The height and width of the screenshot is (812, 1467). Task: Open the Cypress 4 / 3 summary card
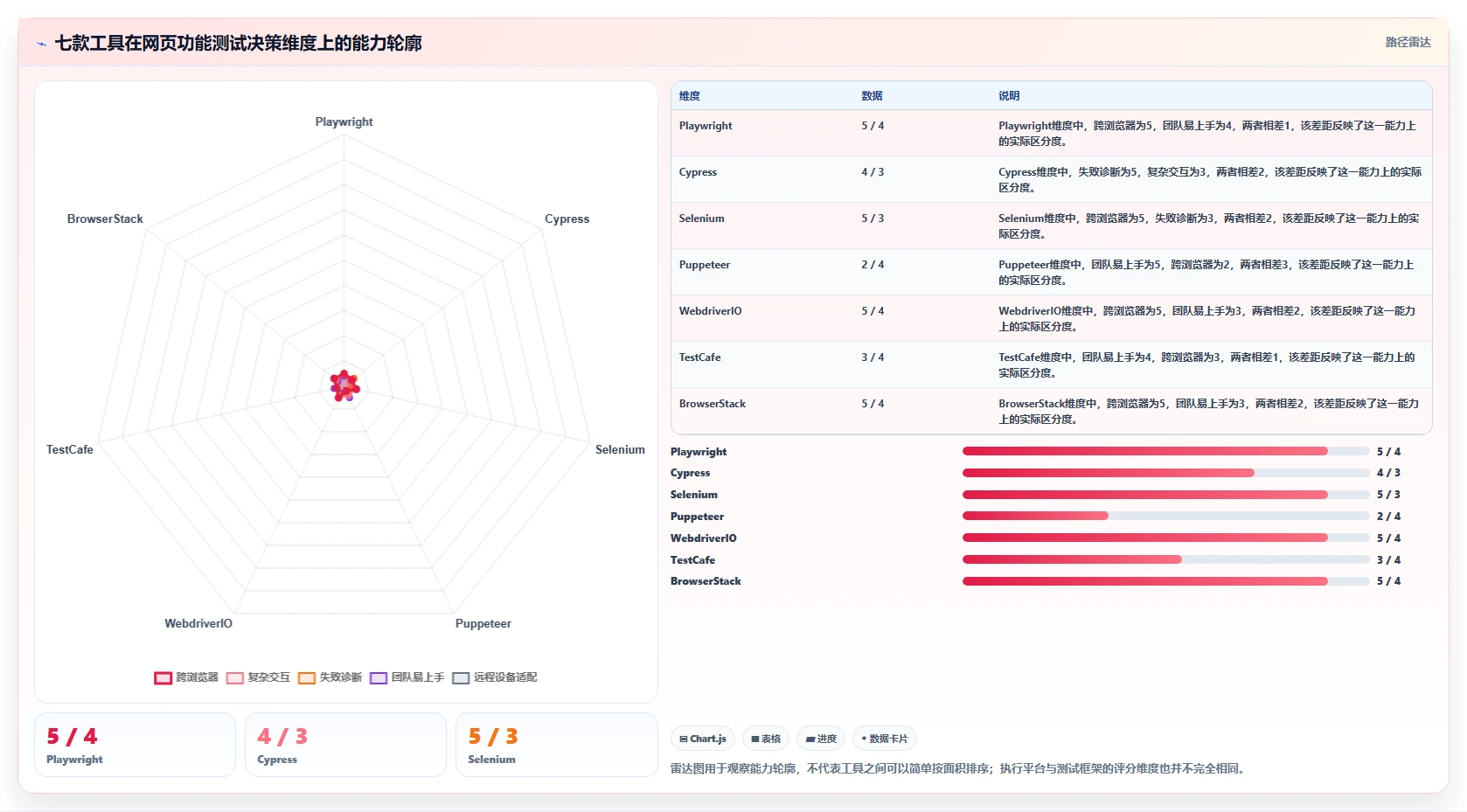pyautogui.click(x=345, y=745)
